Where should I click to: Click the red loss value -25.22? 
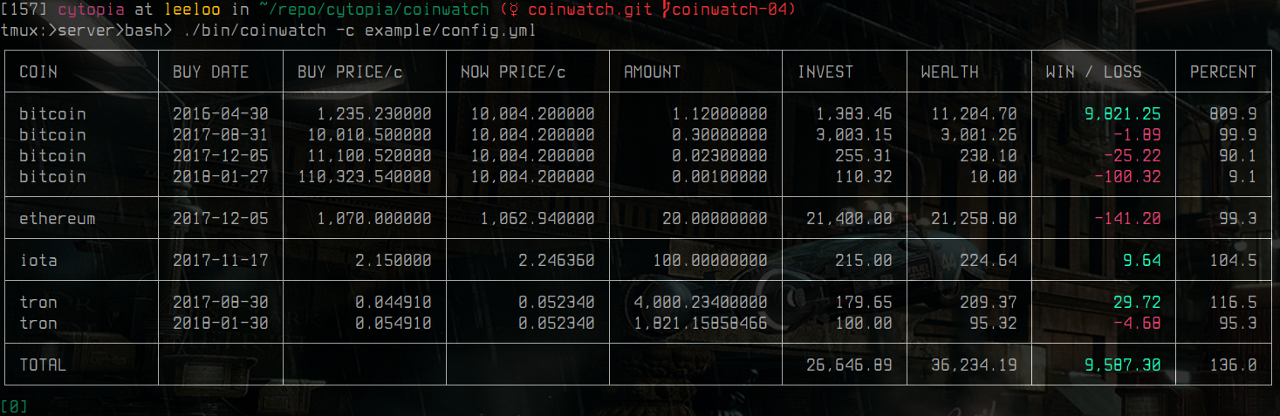(x=1132, y=156)
